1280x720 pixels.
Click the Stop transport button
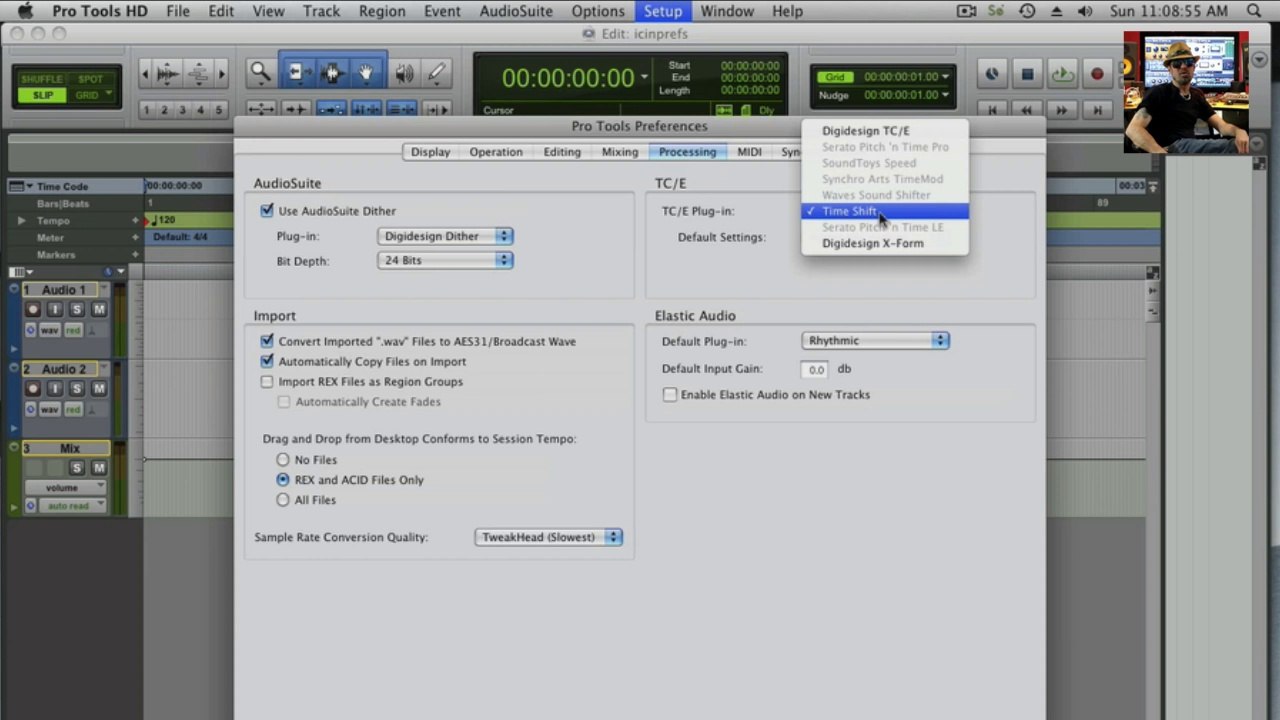pos(1027,74)
